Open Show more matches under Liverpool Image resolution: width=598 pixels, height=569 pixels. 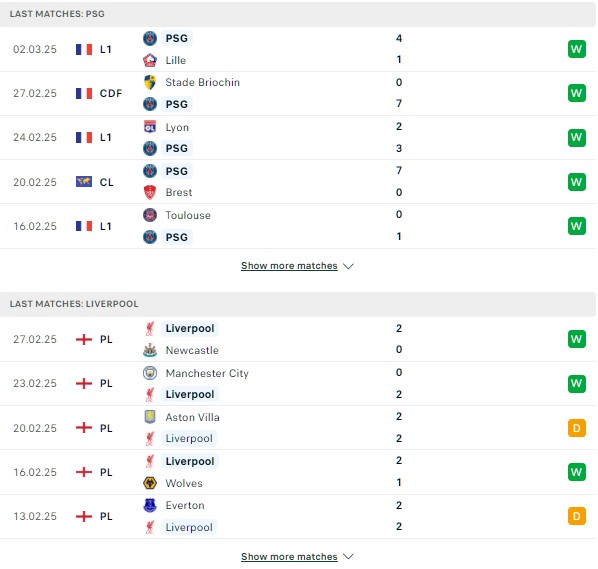(x=289, y=557)
